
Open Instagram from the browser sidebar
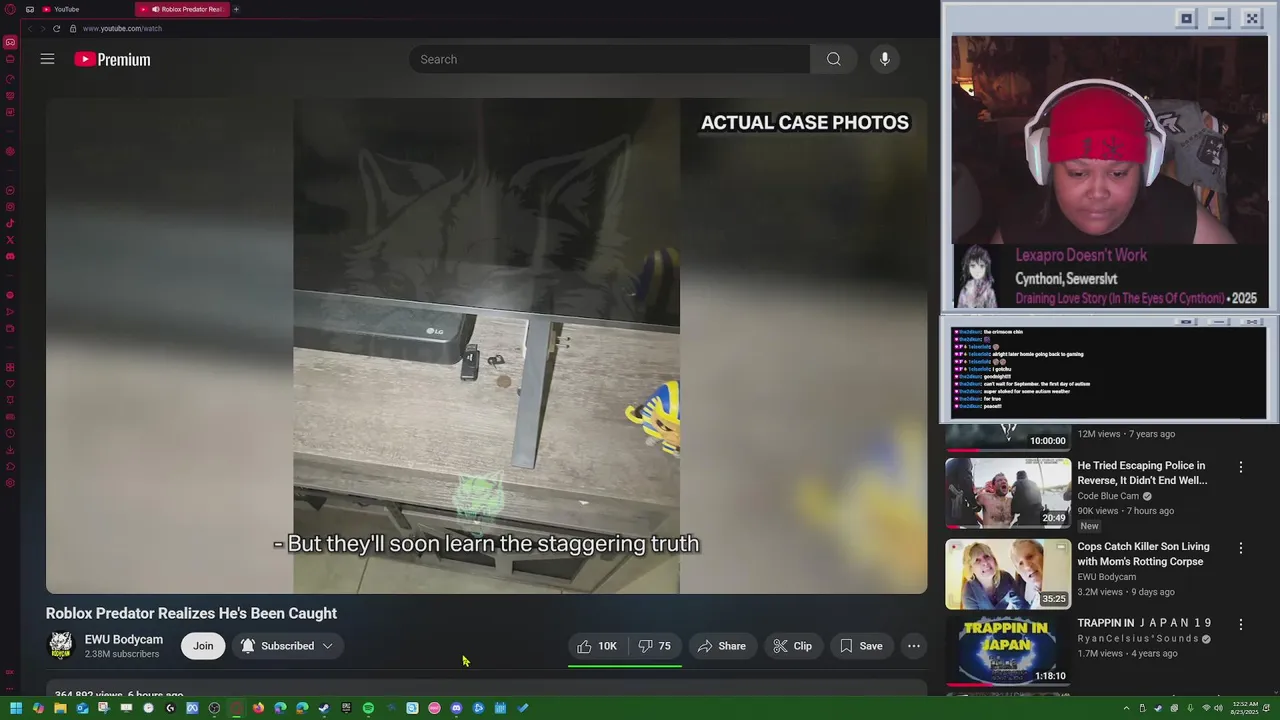[x=10, y=207]
